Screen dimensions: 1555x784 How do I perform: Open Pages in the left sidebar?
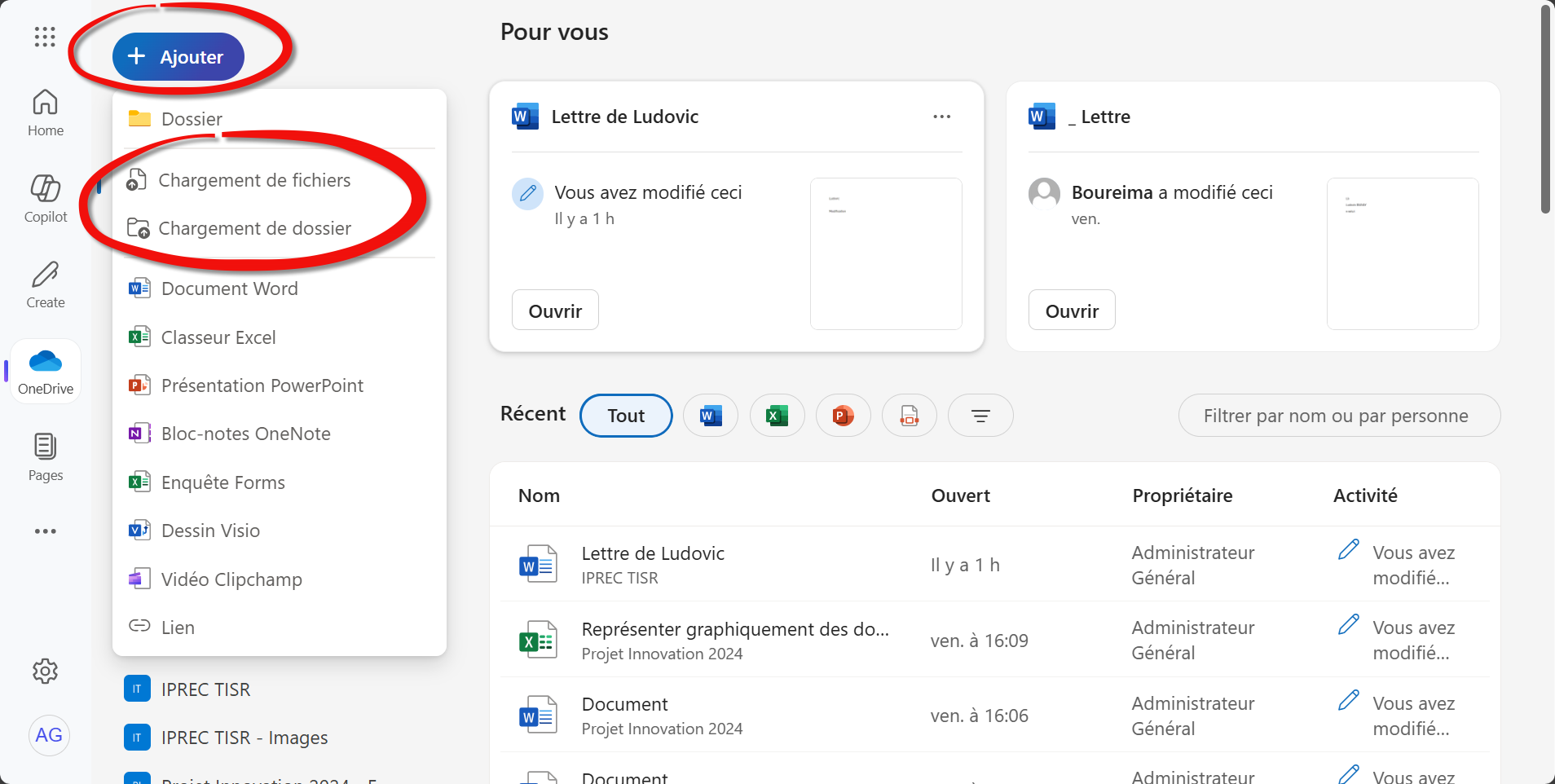pos(46,456)
